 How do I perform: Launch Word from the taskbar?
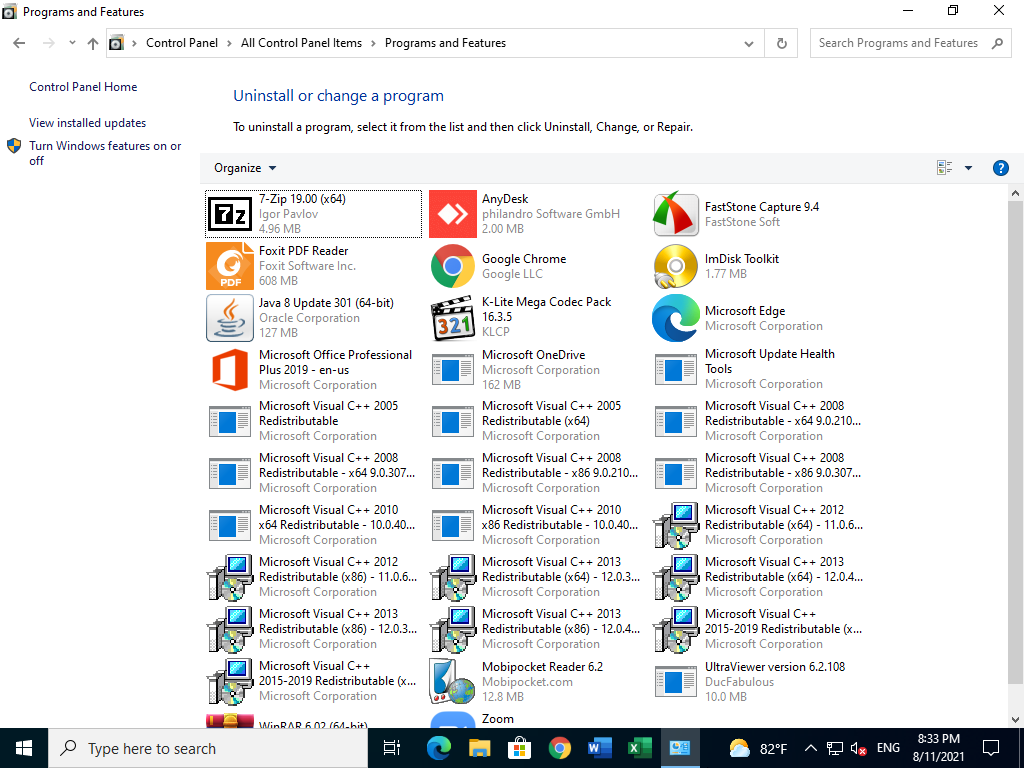click(600, 748)
